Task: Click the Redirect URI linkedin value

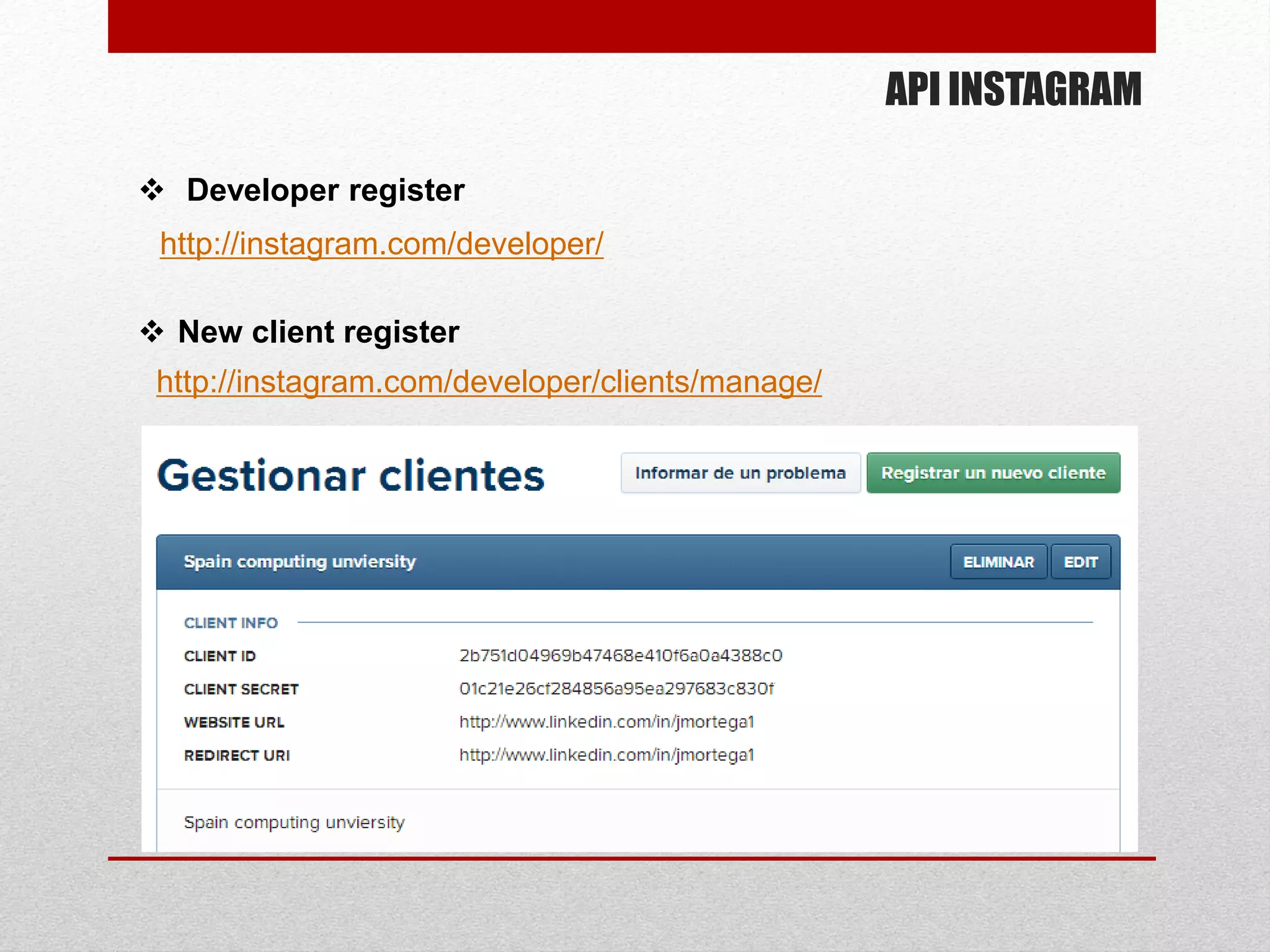Action: 606,755
